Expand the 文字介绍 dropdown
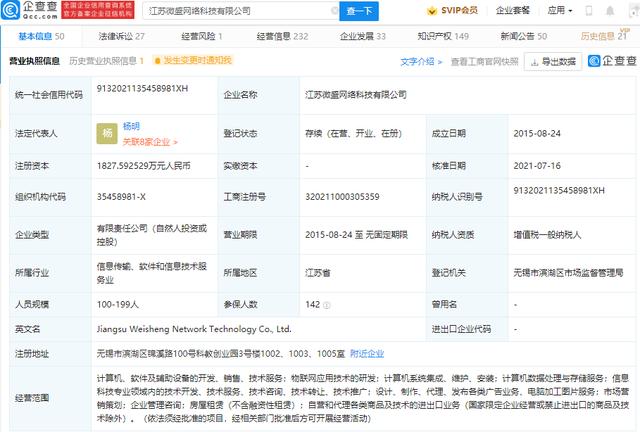The image size is (640, 432). coord(420,61)
